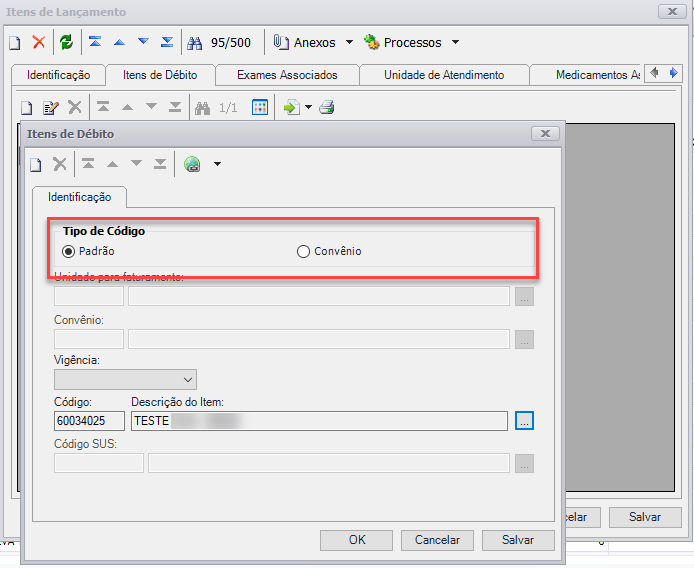
Task: Open dropdown arrow beside globe icon
Action: [x=217, y=164]
